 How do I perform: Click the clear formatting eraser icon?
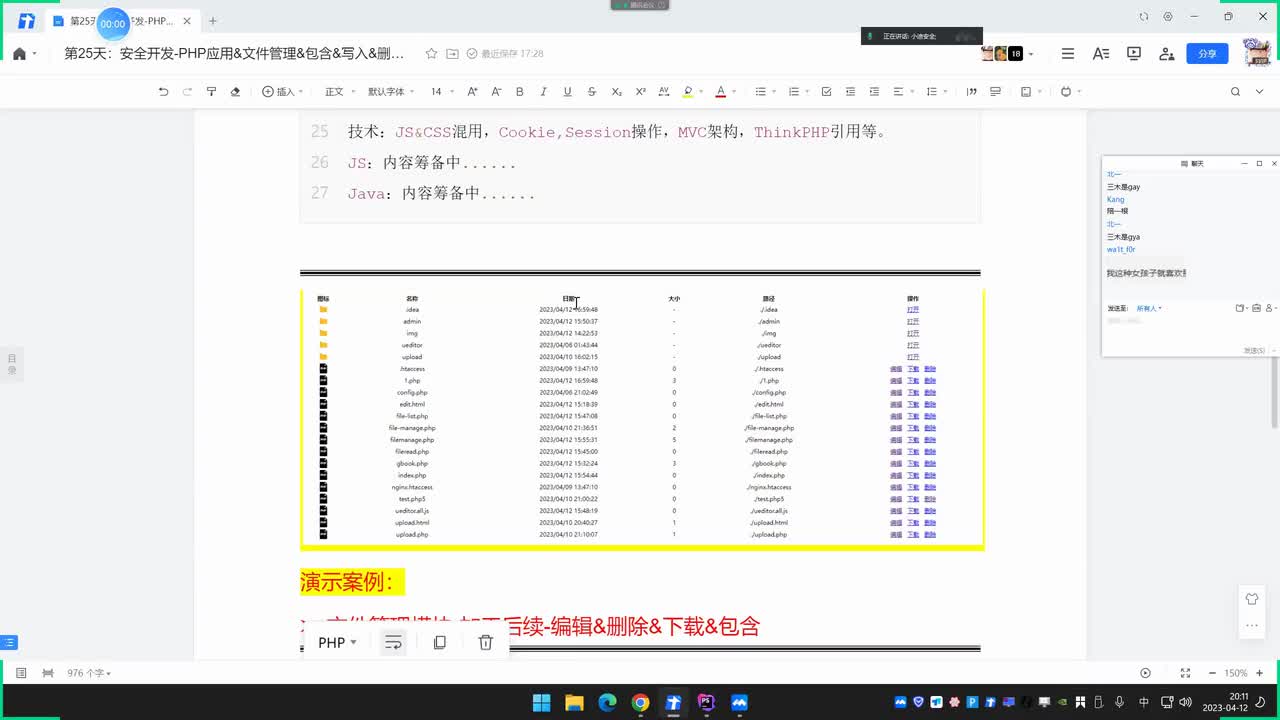[235, 91]
